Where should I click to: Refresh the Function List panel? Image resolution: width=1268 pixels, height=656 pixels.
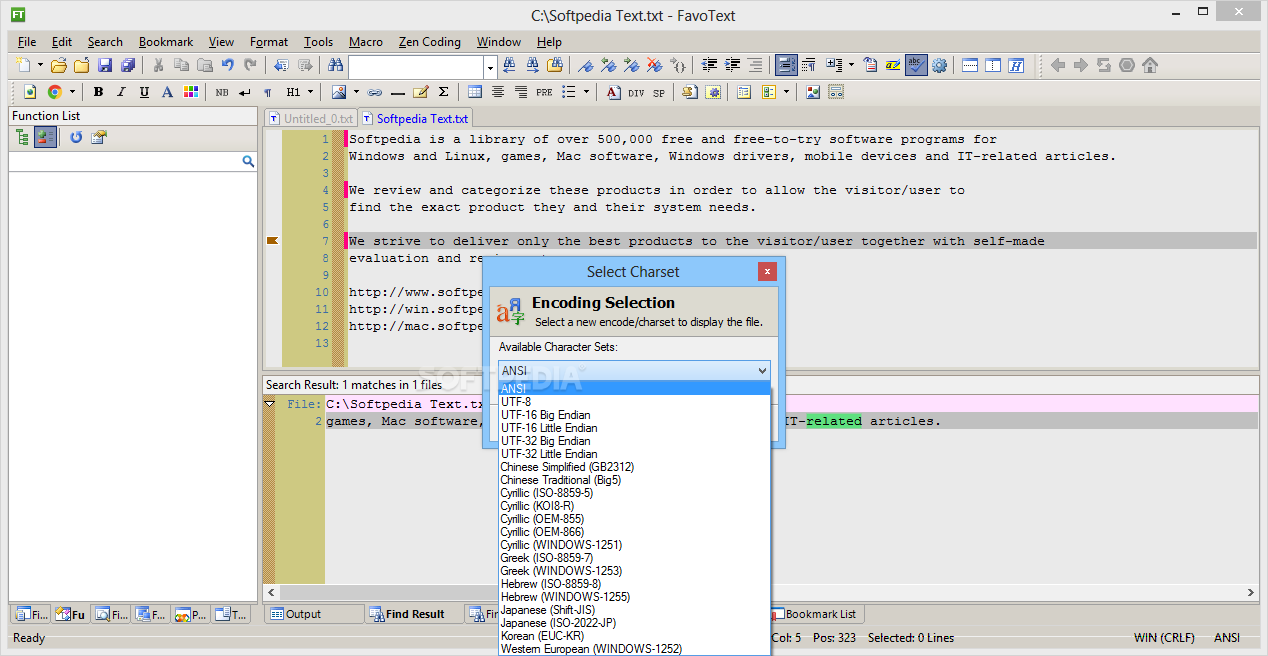pos(76,138)
